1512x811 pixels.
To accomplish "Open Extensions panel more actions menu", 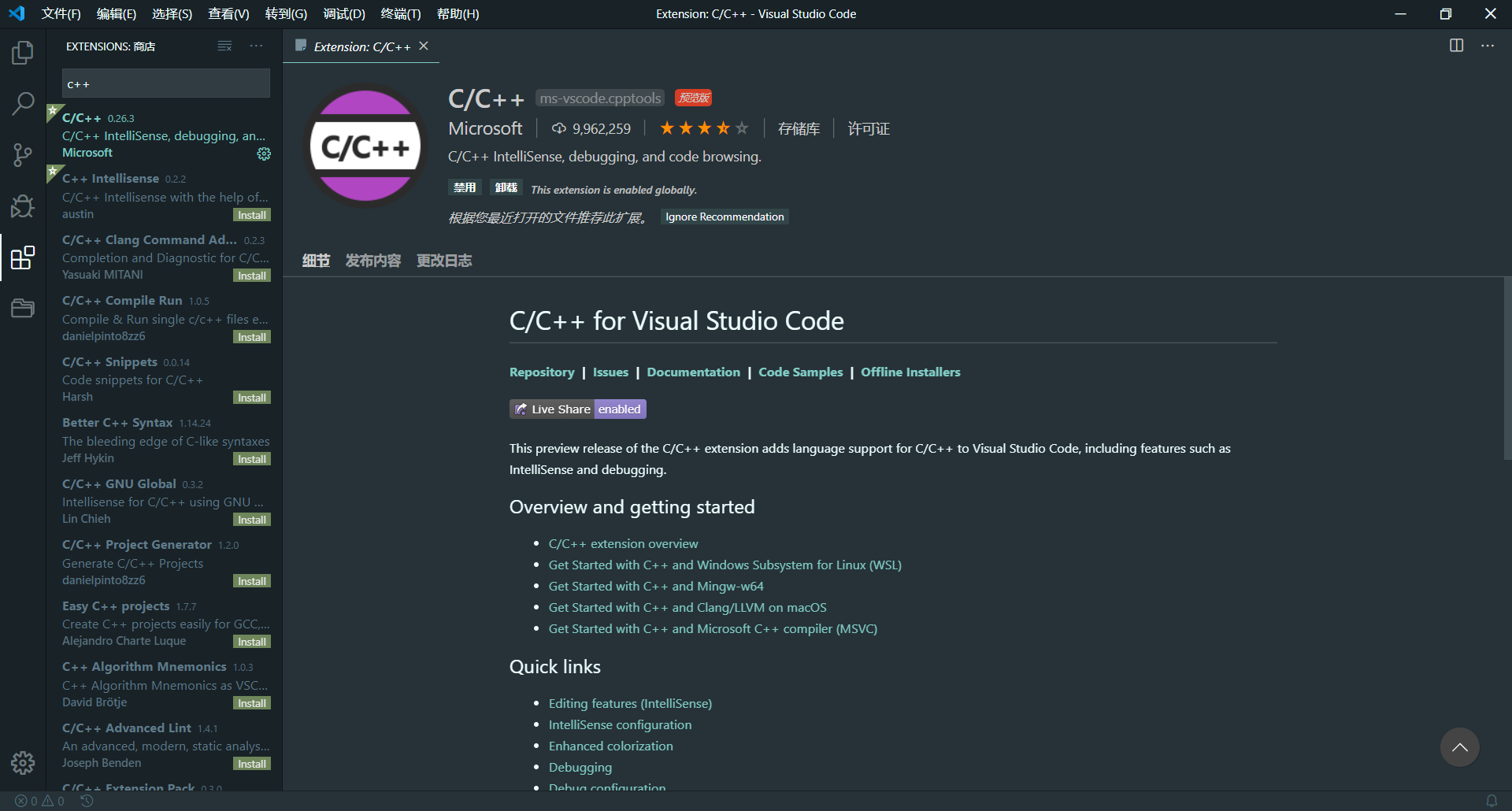I will pos(256,46).
